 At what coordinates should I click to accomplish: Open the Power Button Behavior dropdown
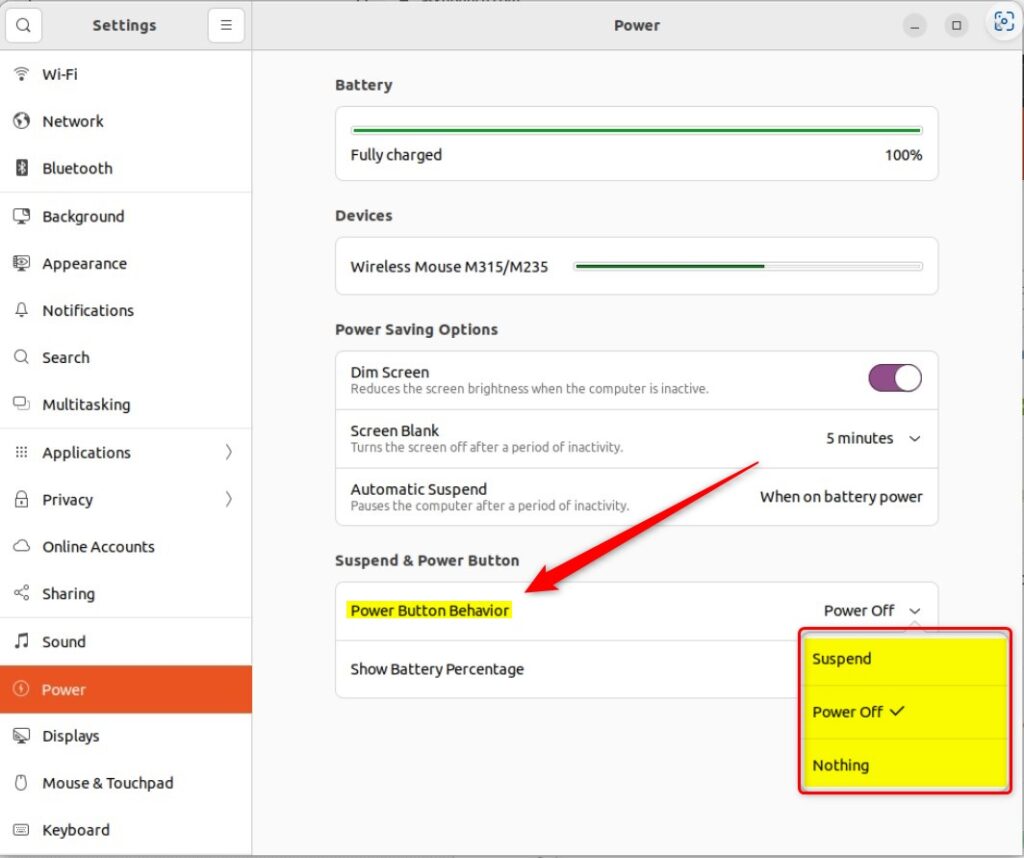(x=872, y=610)
